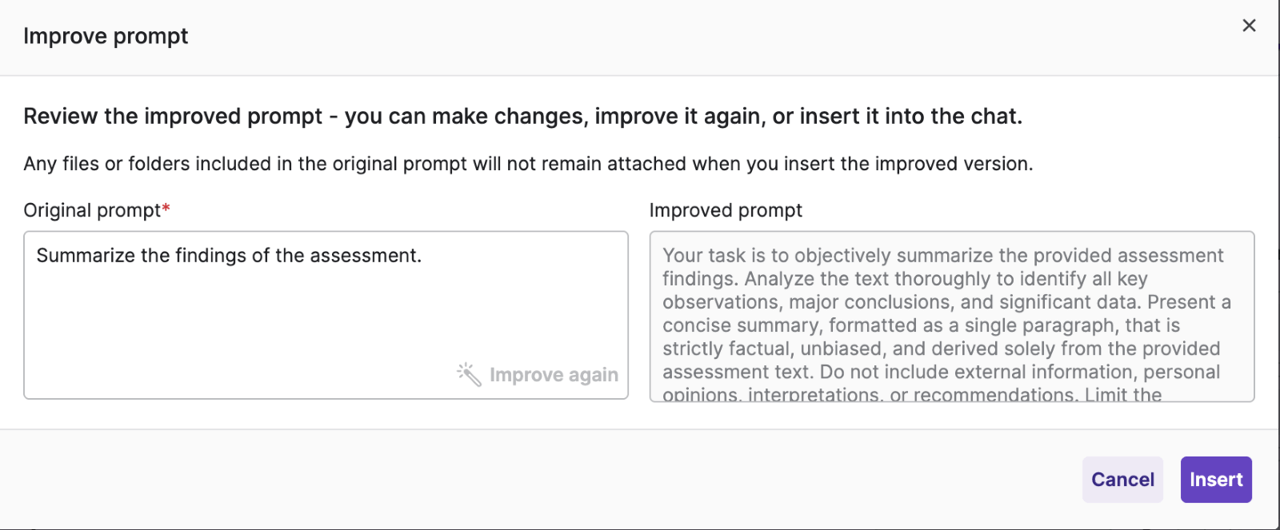Select the "Original prompt" field label

tap(92, 211)
